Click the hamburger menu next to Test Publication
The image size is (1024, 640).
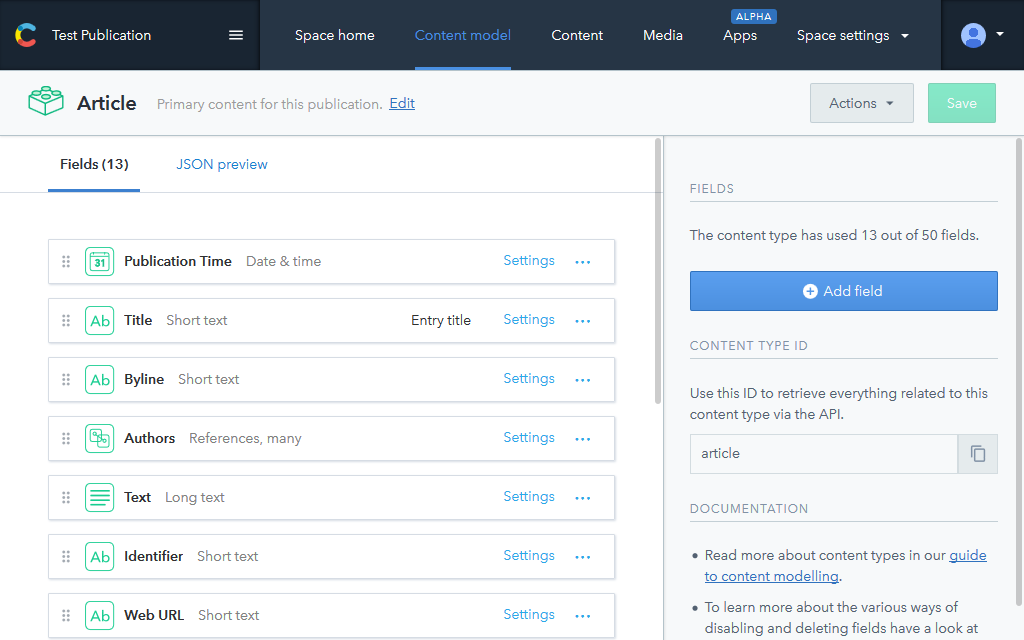point(236,35)
